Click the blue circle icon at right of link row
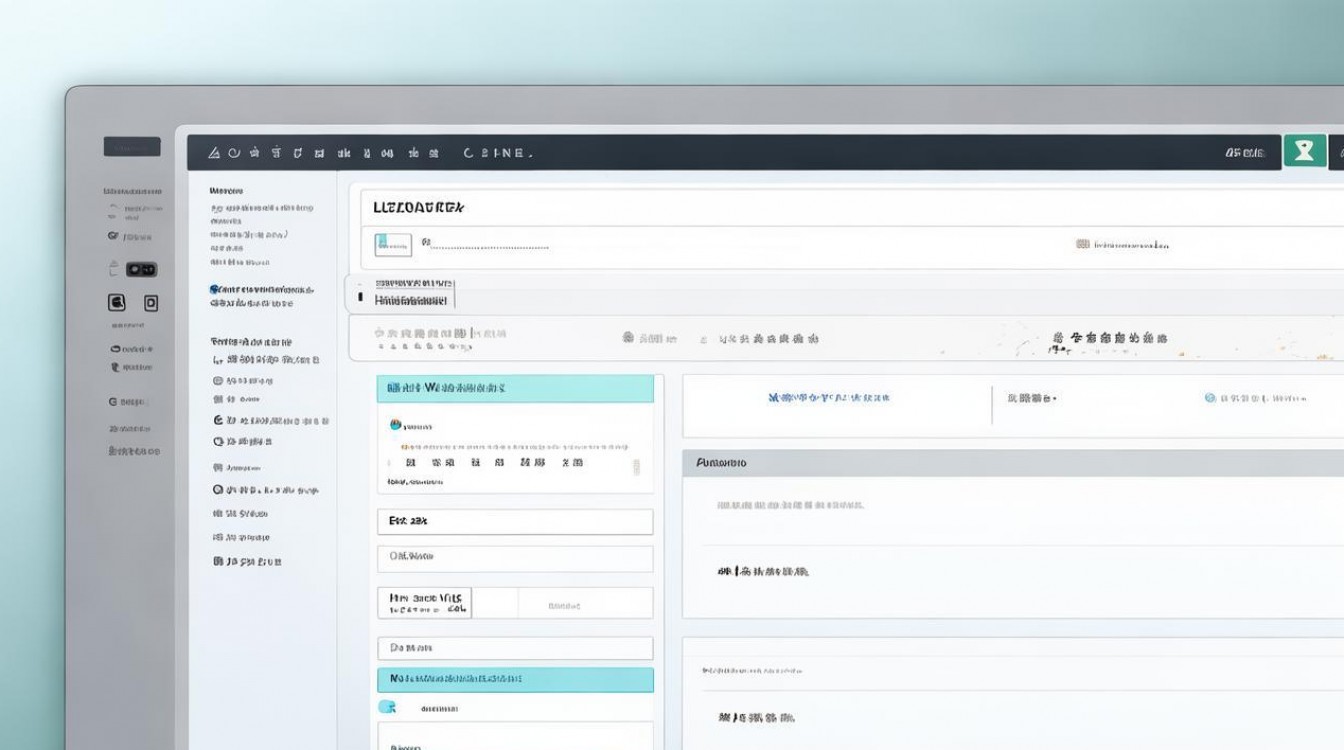1344x750 pixels. 1210,398
